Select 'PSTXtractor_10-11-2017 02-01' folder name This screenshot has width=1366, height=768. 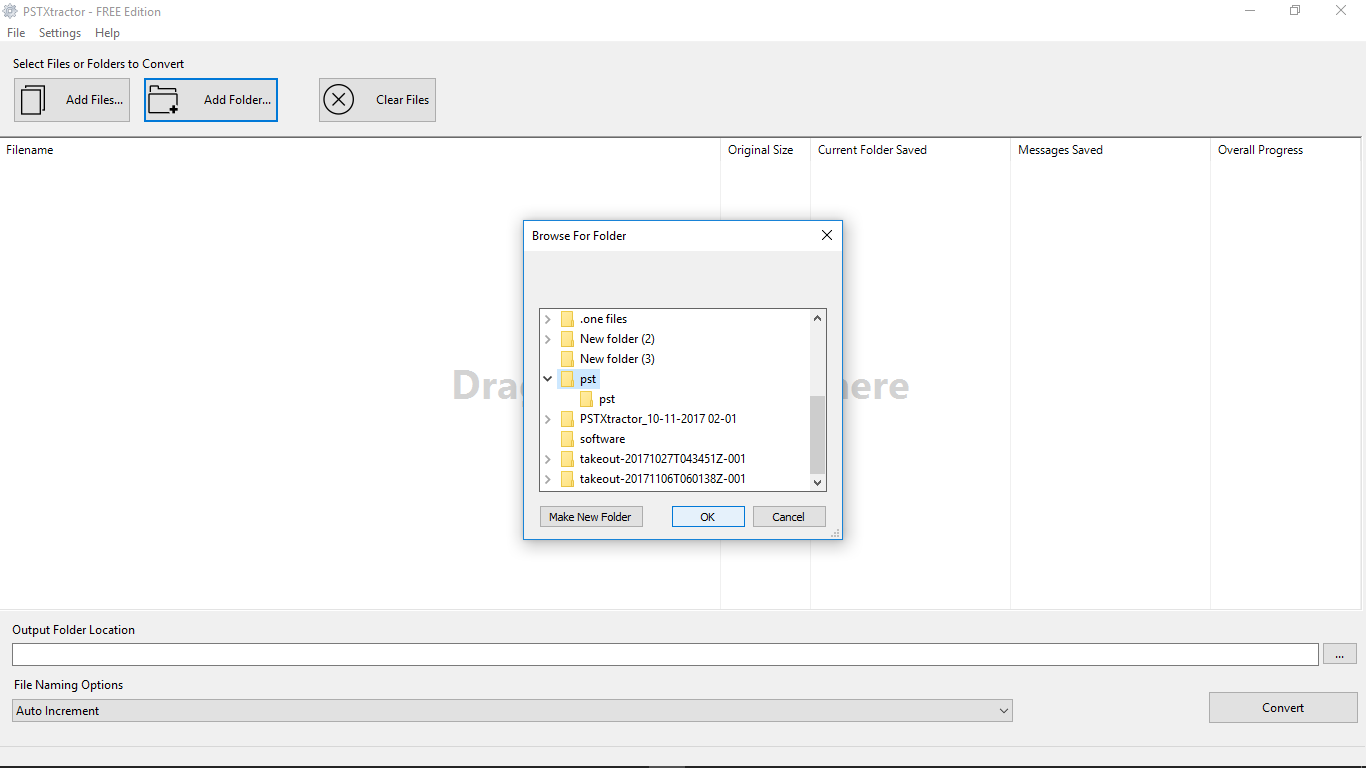[658, 419]
